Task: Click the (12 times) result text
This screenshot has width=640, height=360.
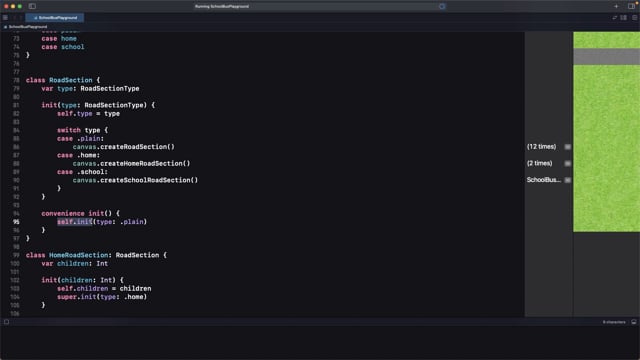Action: point(541,147)
